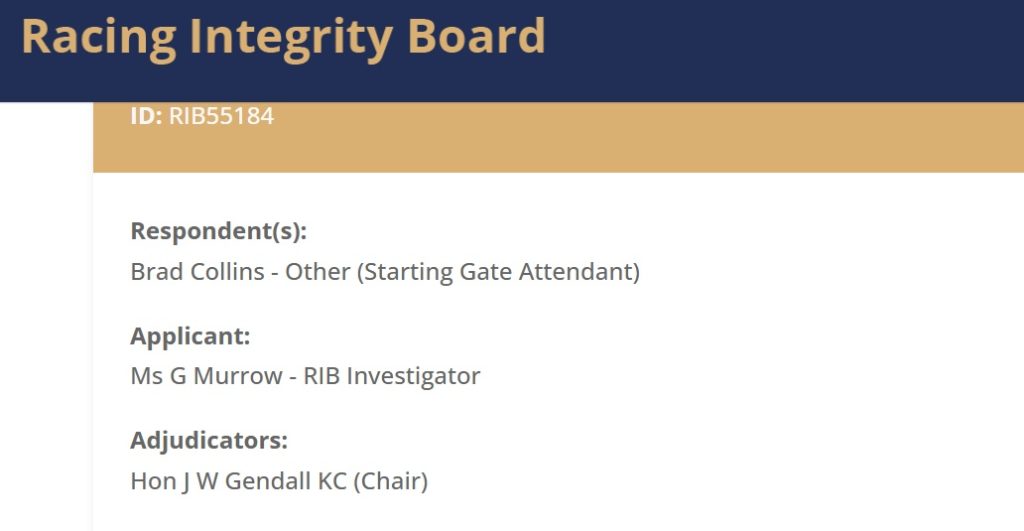1024x531 pixels.
Task: Select the "Adjudicators:" heading
Action: 209,441
